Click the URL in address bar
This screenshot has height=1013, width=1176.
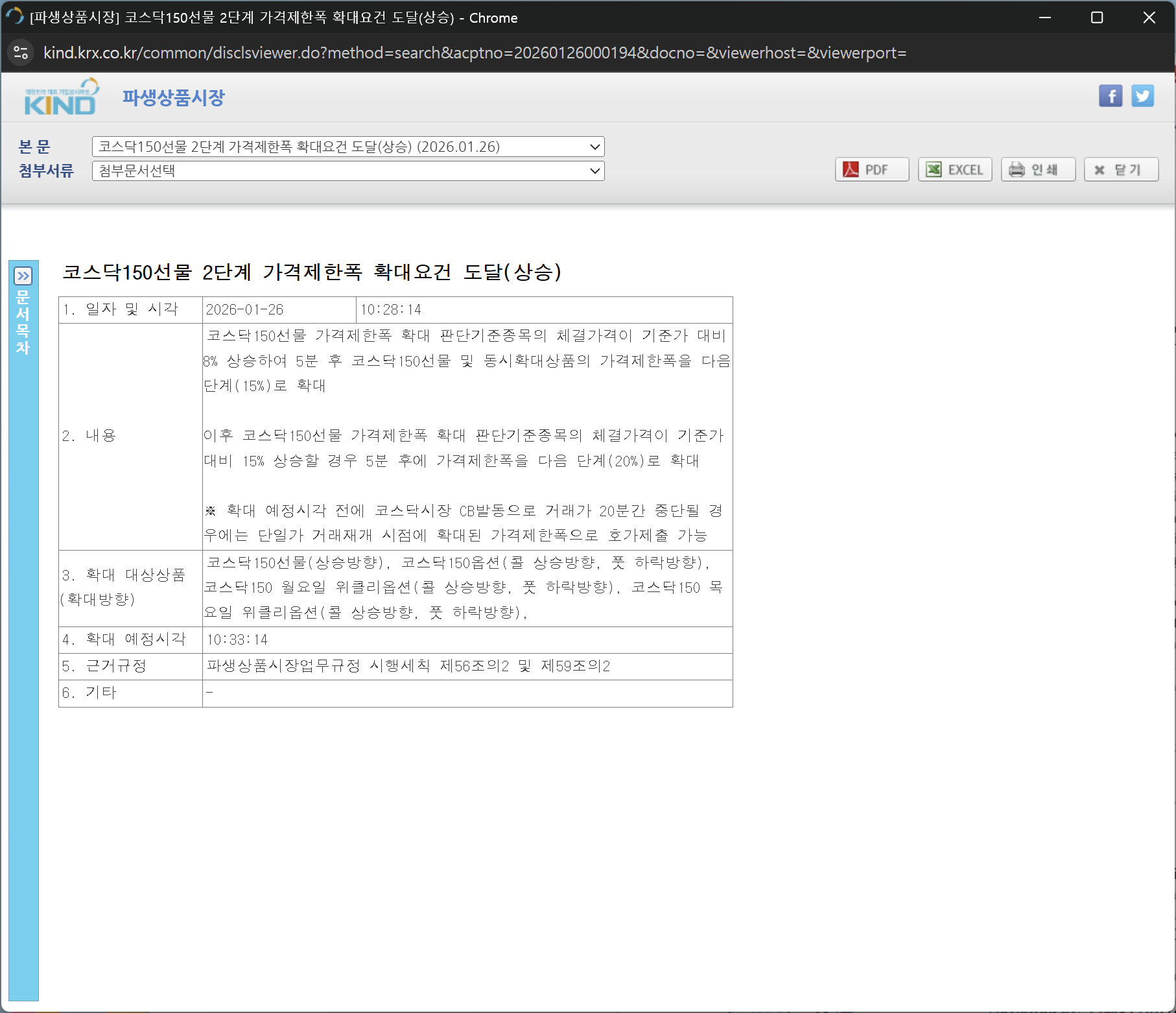(475, 53)
